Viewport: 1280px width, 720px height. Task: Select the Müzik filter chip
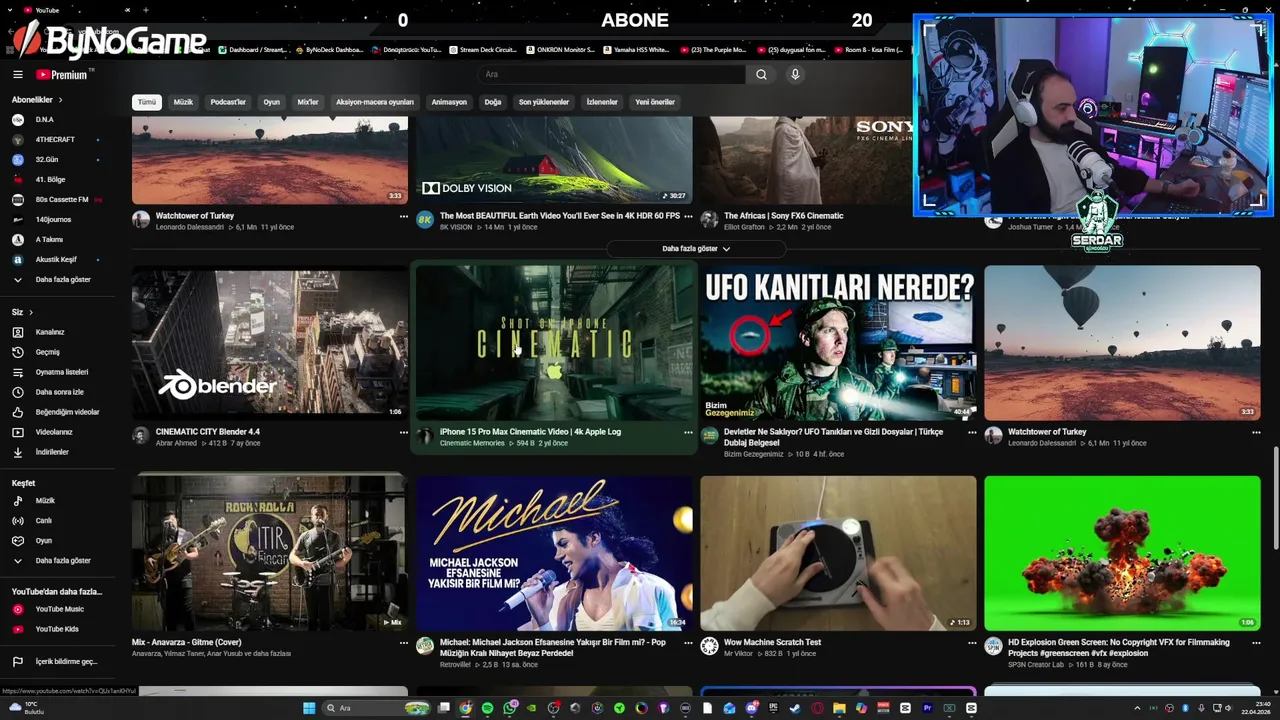[183, 102]
